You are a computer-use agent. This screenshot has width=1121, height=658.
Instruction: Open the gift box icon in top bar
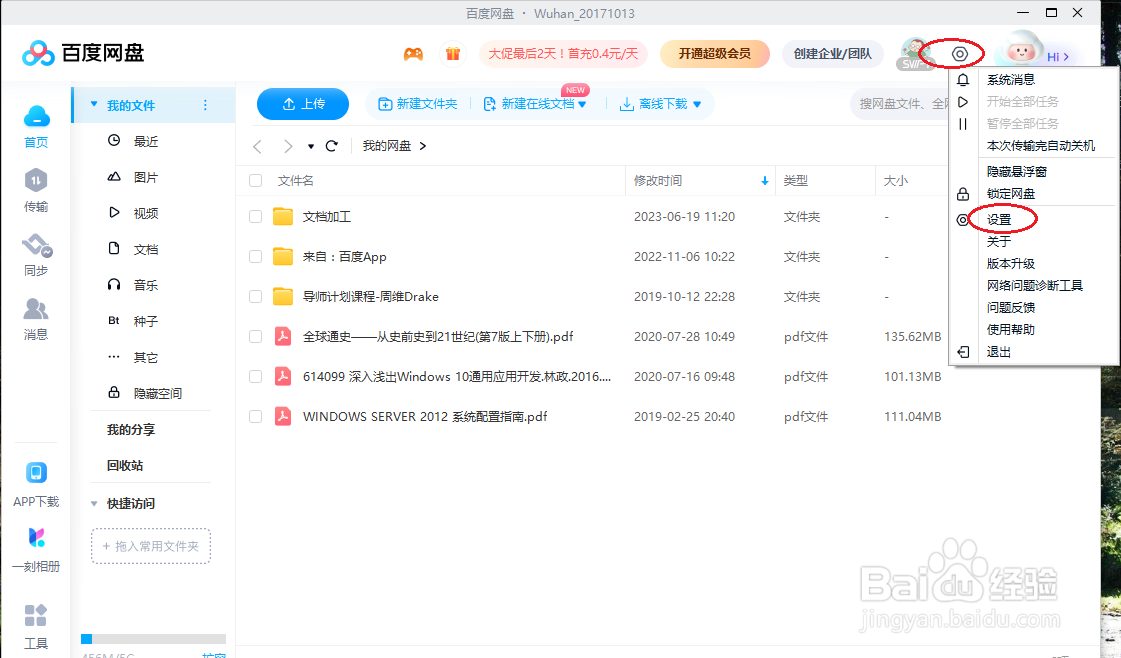(x=453, y=54)
